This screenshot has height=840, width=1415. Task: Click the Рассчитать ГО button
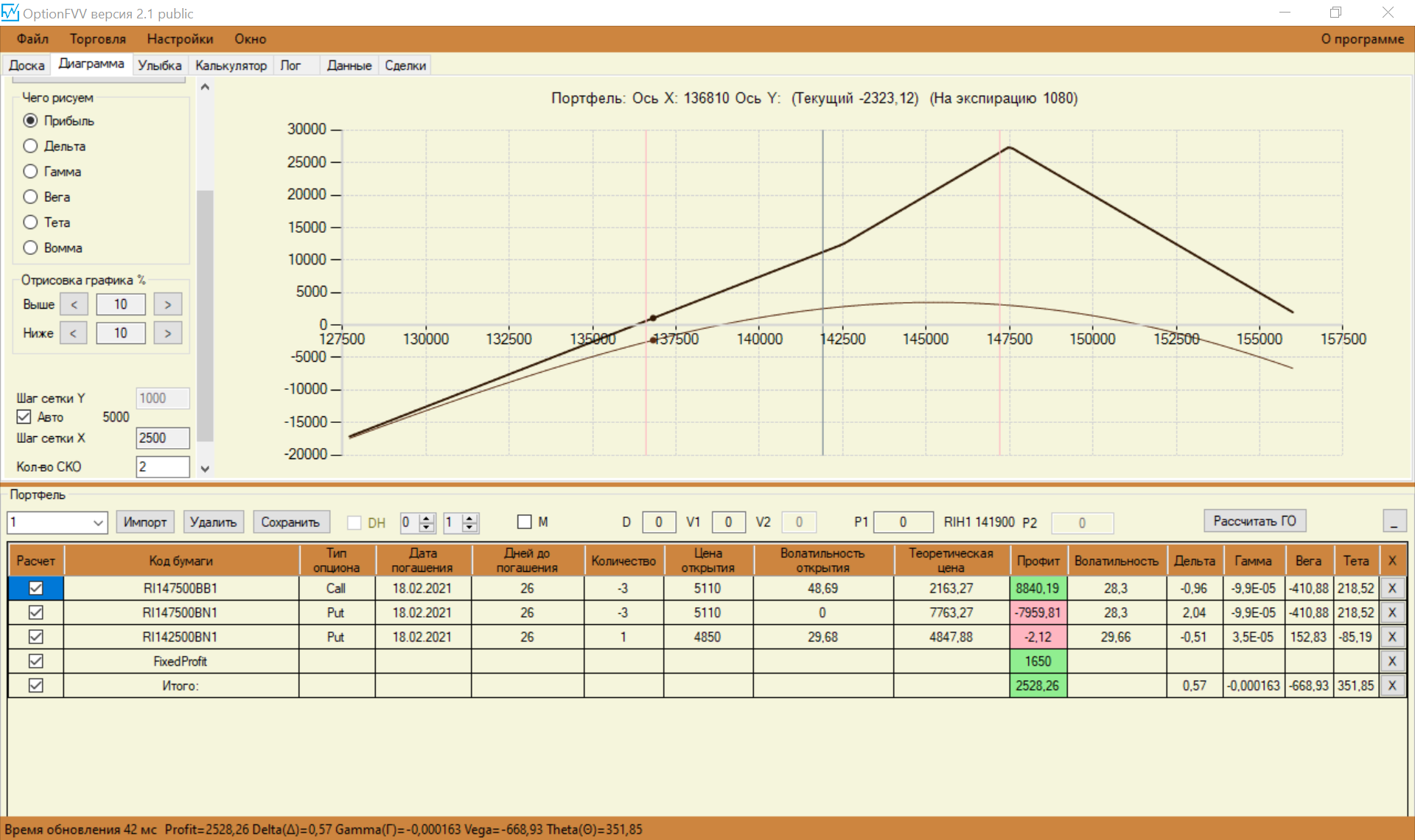click(x=1254, y=521)
